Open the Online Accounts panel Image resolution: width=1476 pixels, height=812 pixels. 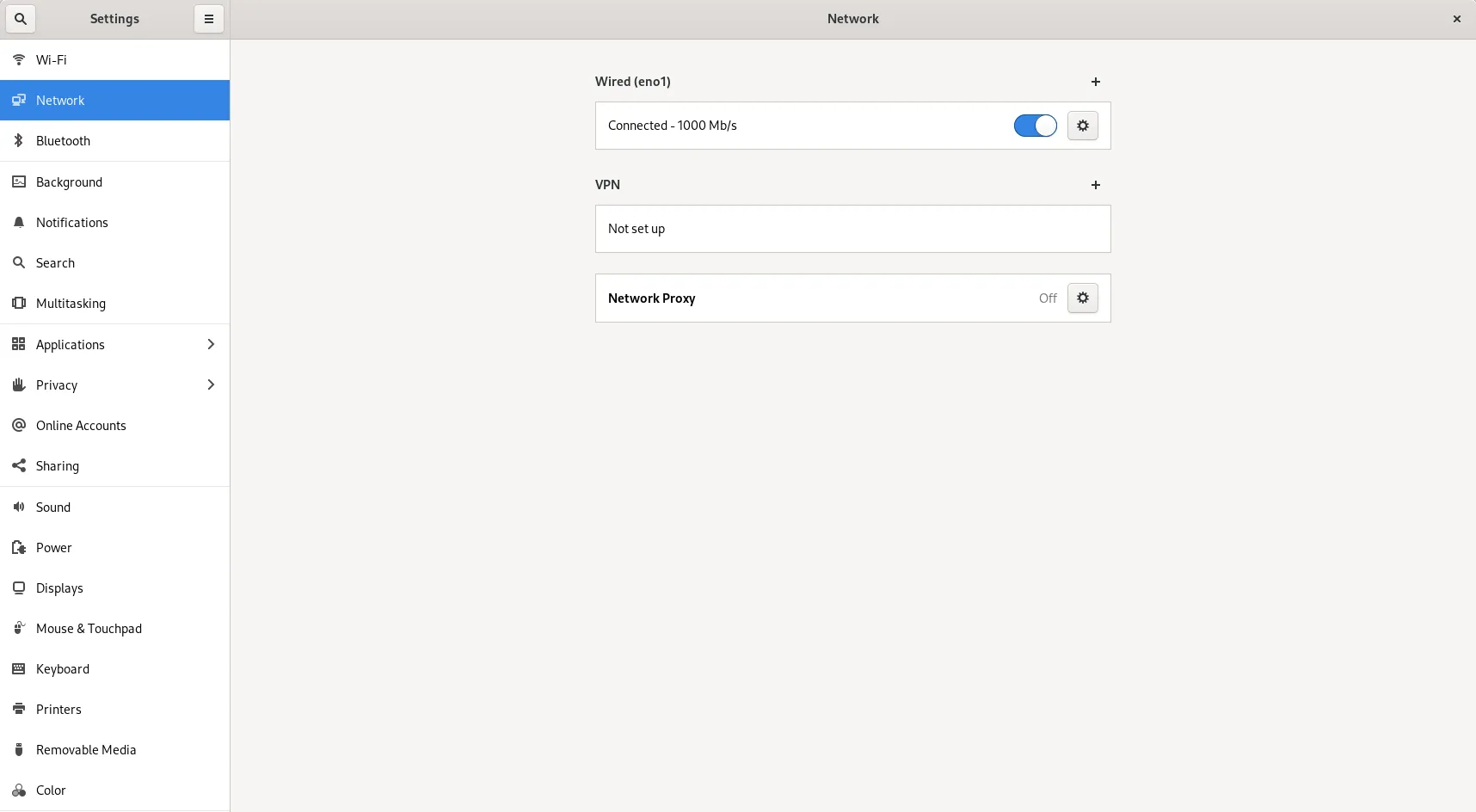click(115, 426)
